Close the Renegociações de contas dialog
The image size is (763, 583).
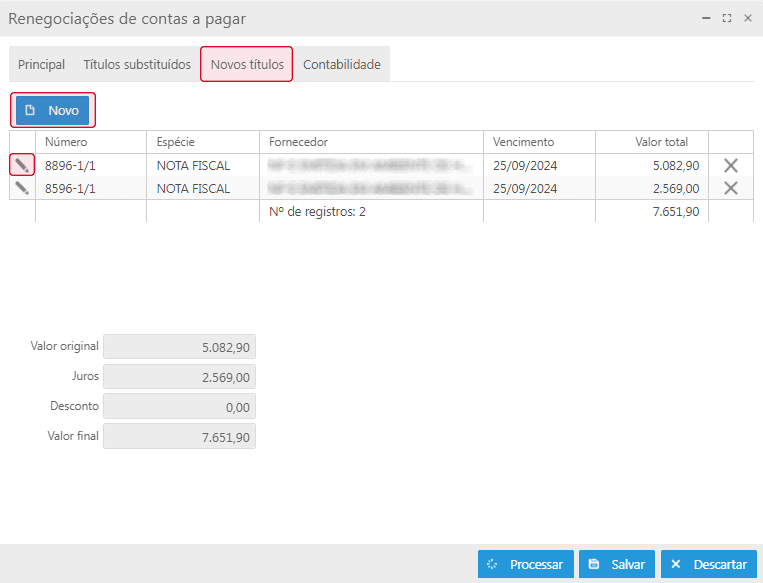tap(747, 18)
